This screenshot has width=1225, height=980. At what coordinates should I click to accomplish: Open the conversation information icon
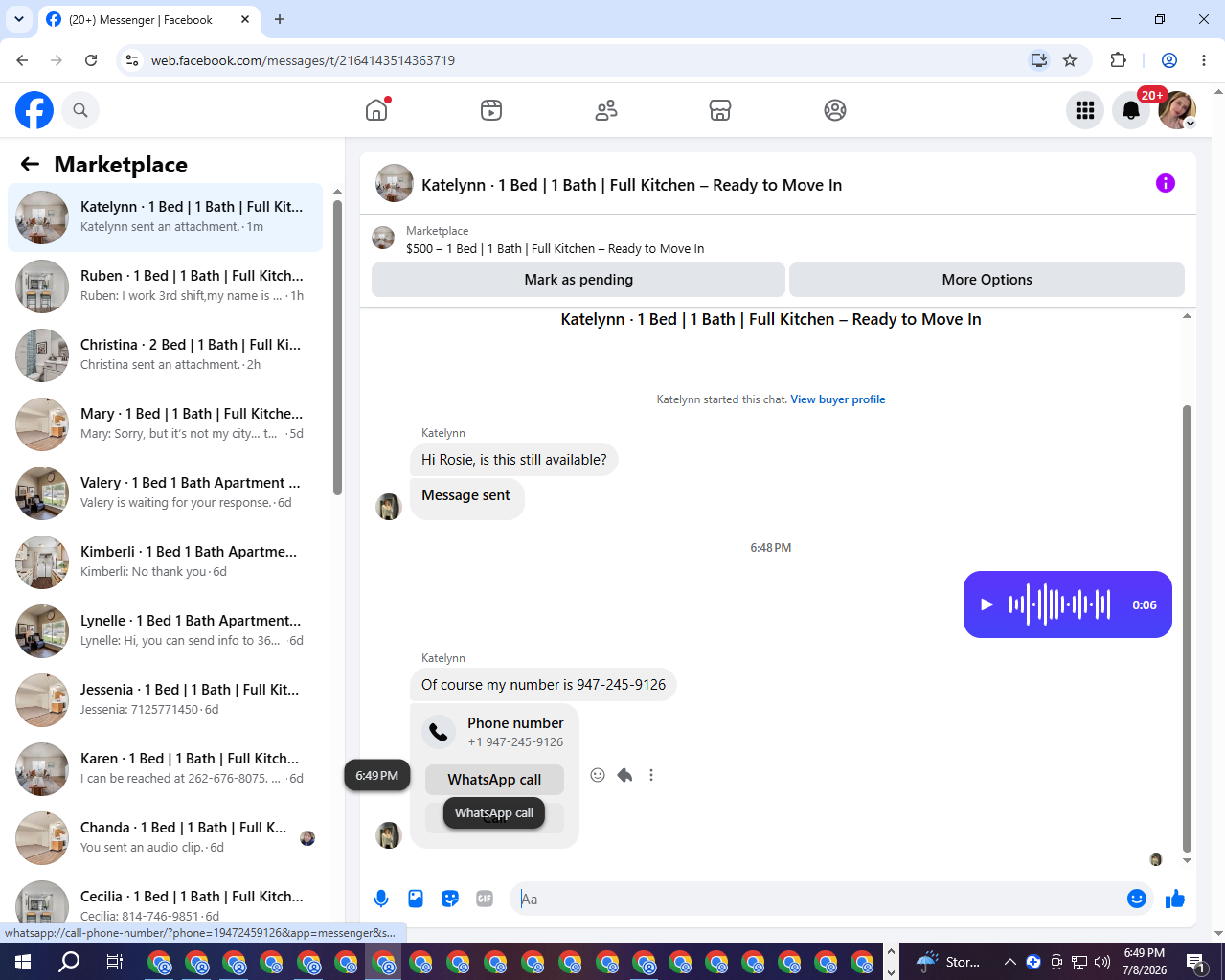click(1166, 183)
